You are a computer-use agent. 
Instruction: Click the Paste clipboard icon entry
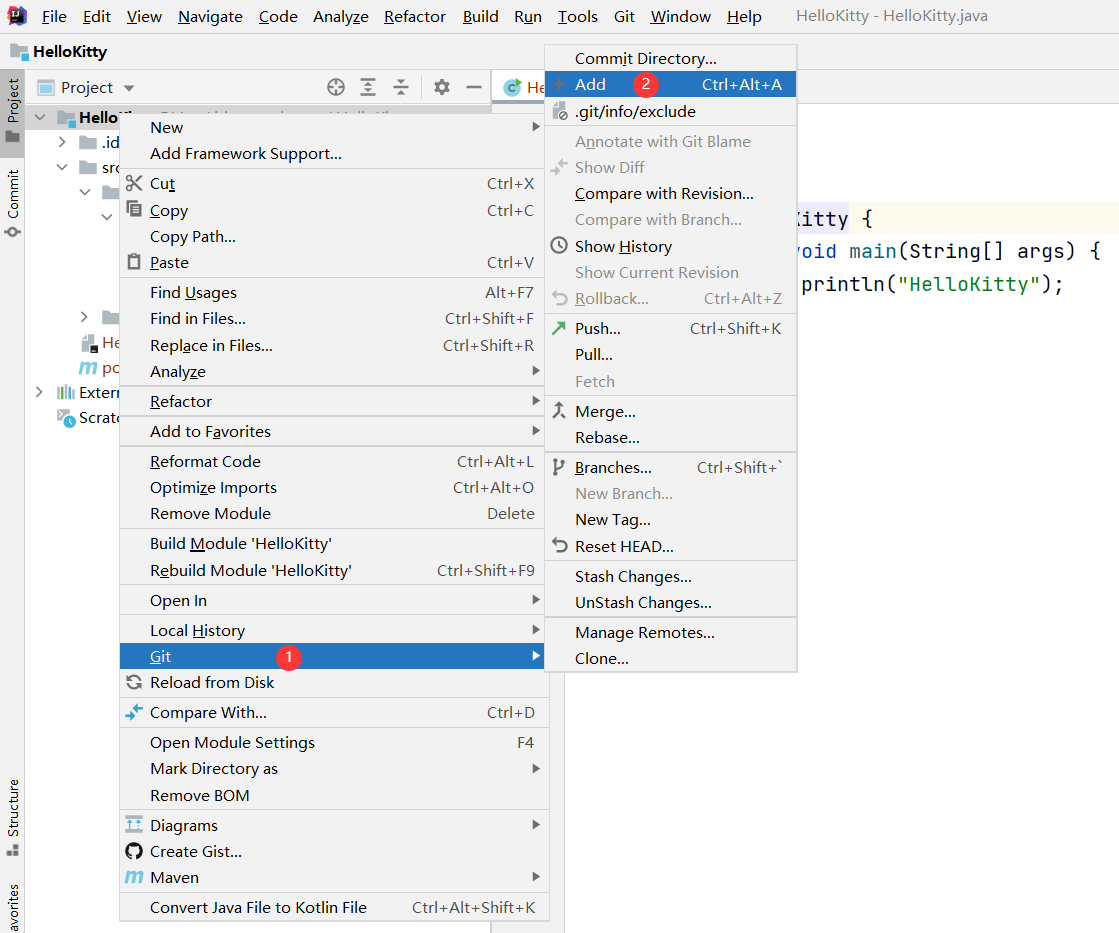[x=334, y=263]
